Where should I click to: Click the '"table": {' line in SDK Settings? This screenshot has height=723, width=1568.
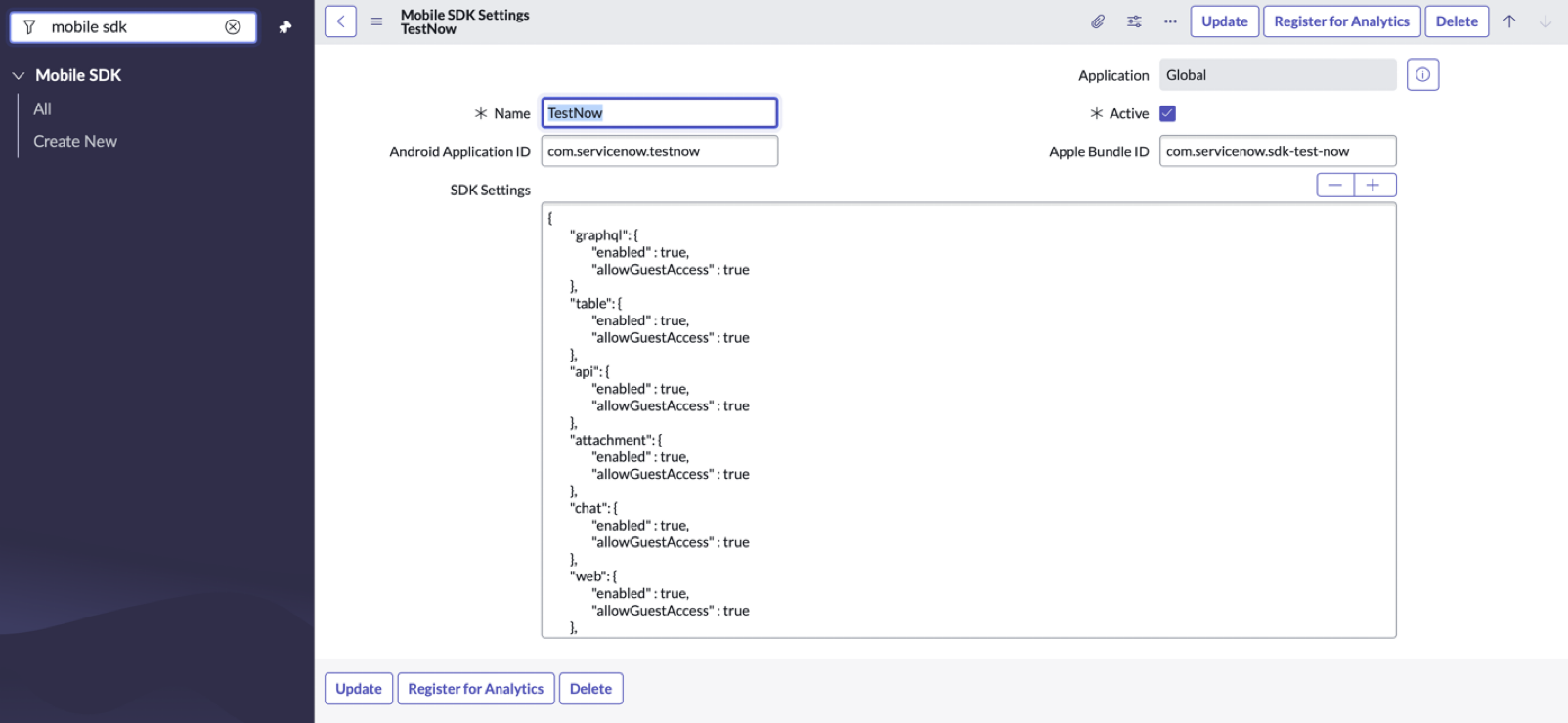[596, 304]
